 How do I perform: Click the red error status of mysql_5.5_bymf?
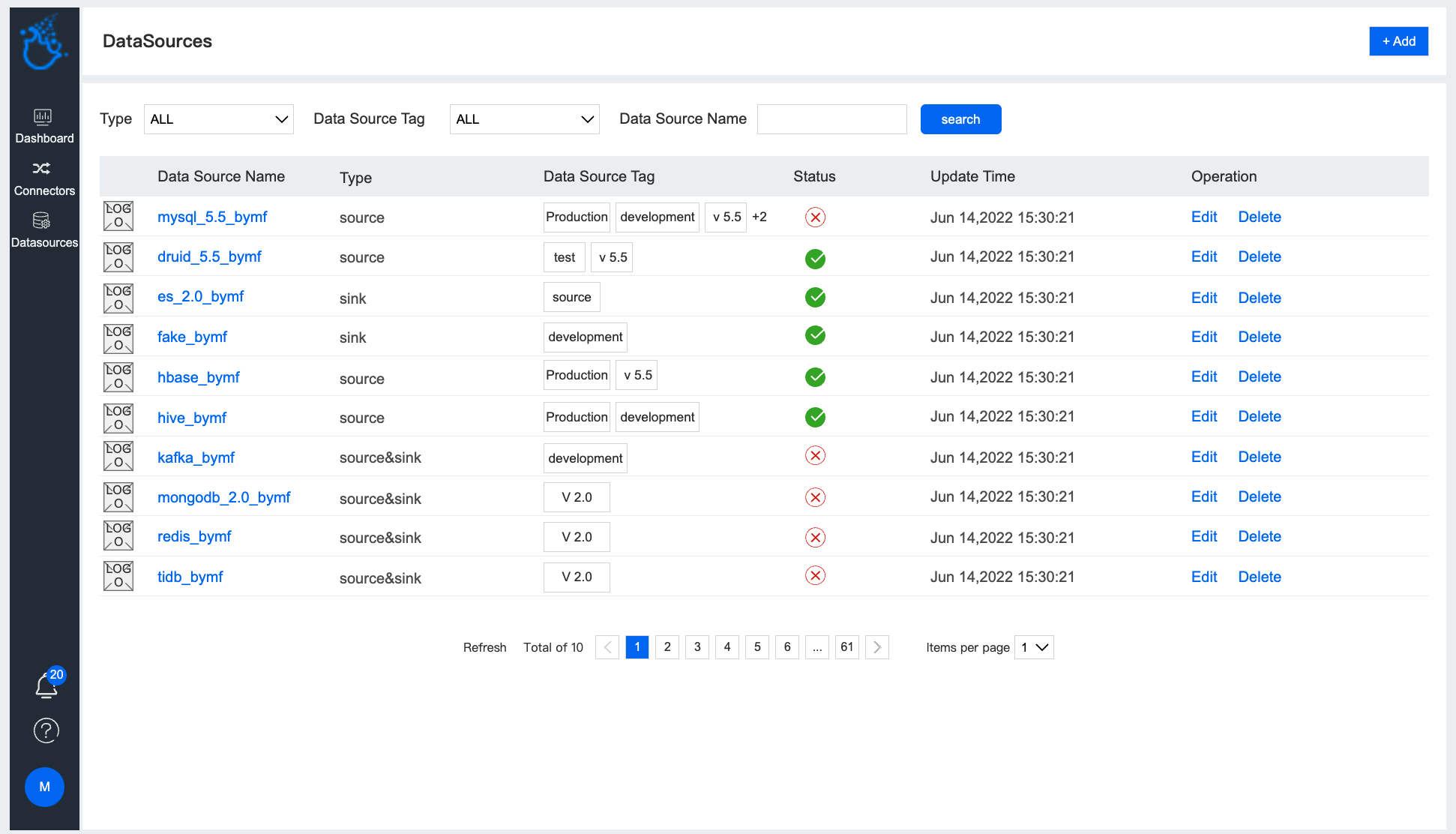[x=815, y=217]
